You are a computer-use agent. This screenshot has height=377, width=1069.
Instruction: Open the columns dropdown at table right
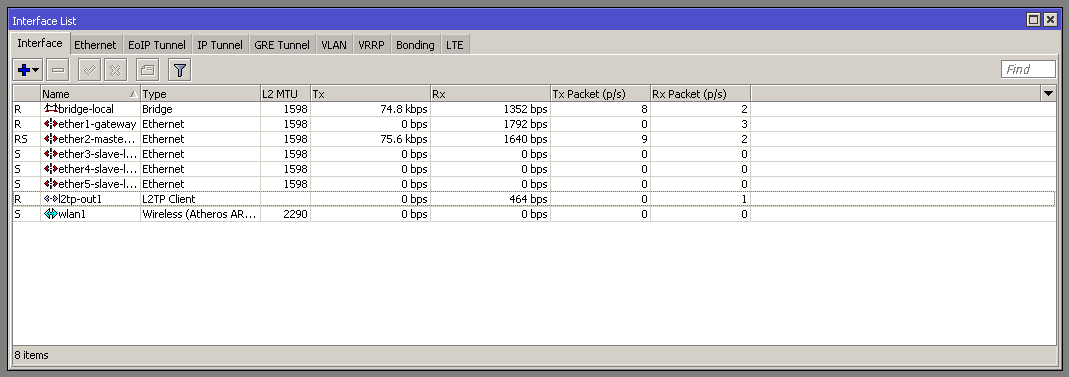(x=1049, y=93)
